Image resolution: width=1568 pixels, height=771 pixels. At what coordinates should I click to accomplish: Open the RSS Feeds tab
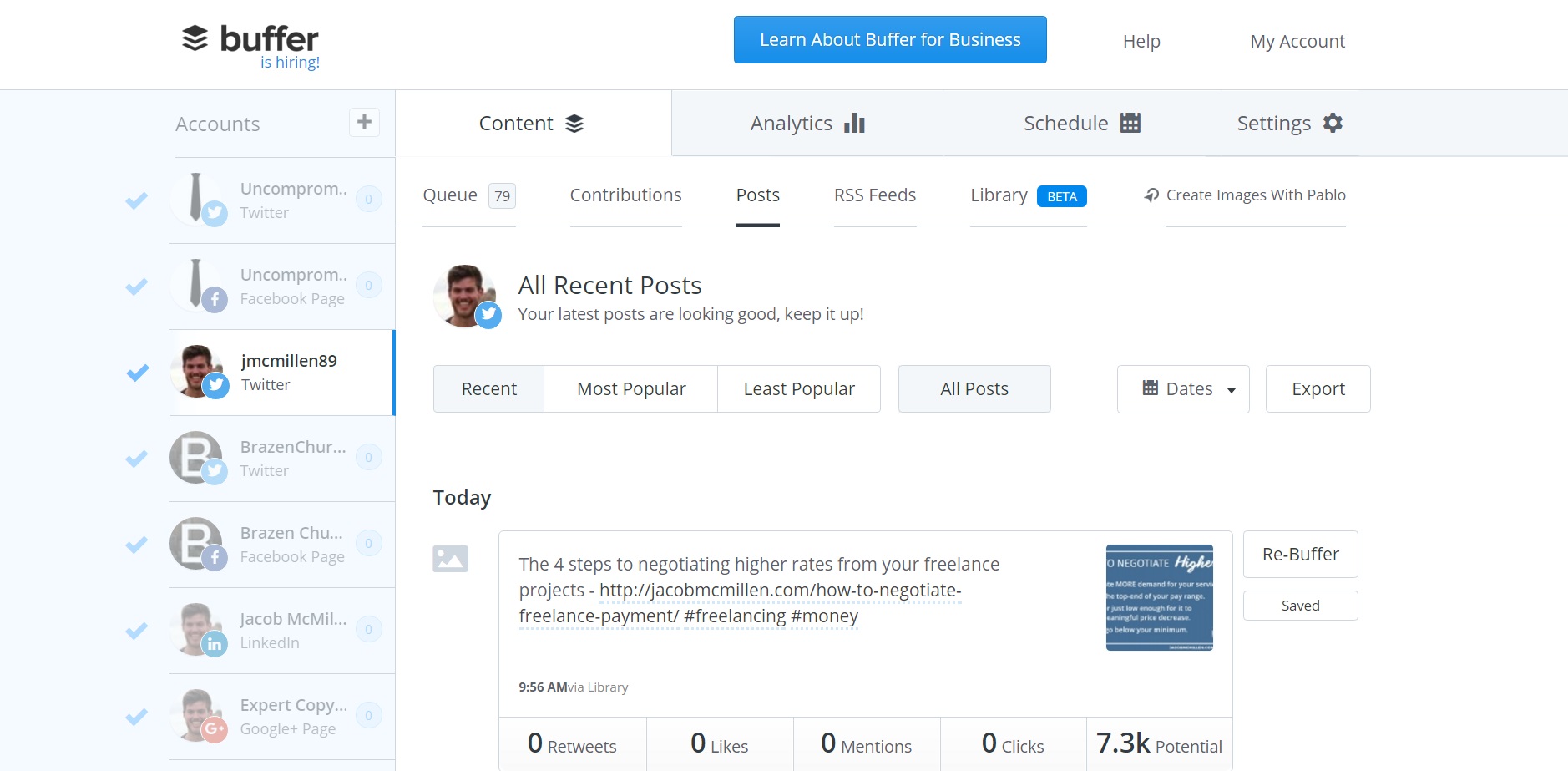pyautogui.click(x=873, y=195)
